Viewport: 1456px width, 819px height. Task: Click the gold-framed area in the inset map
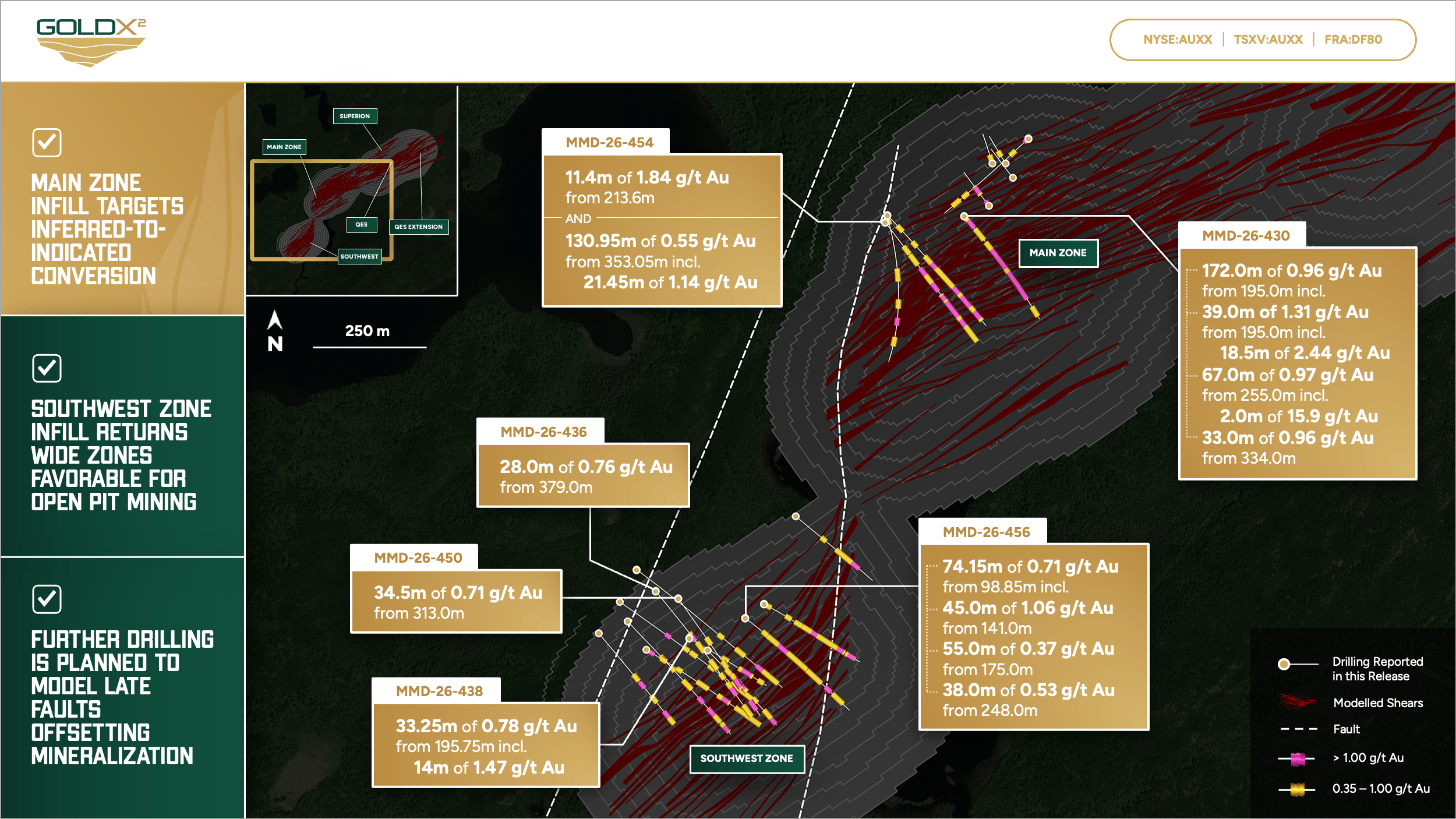coord(321,210)
